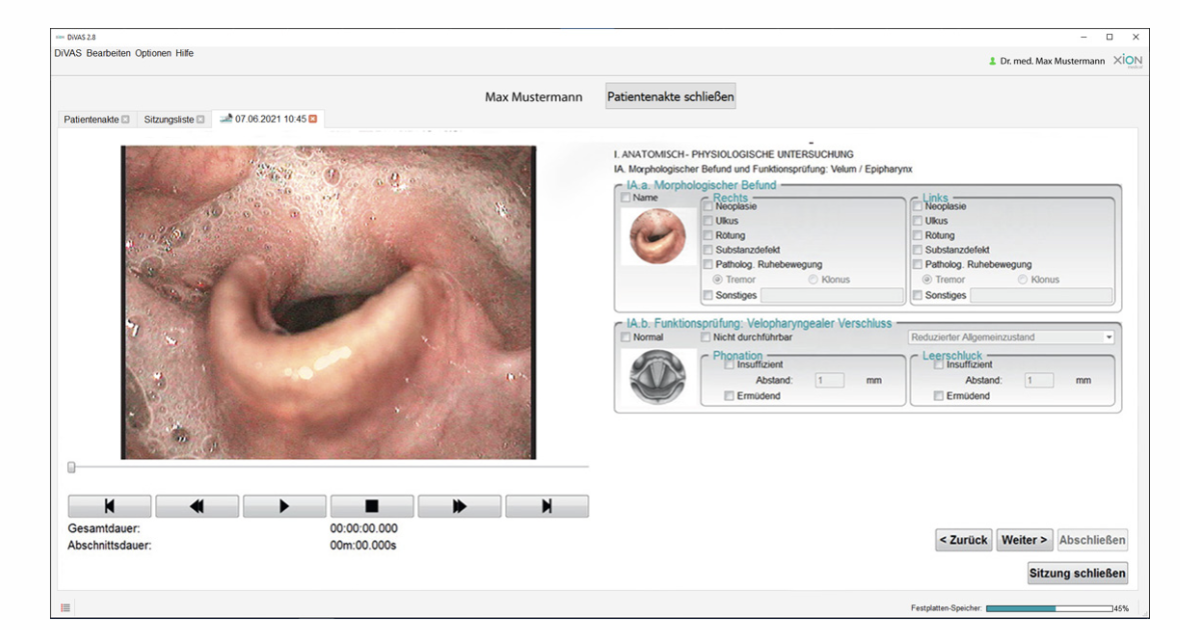Tick Insuffizient under Leerschluck
Viewport: 1180px width, 630px height.
[x=938, y=365]
